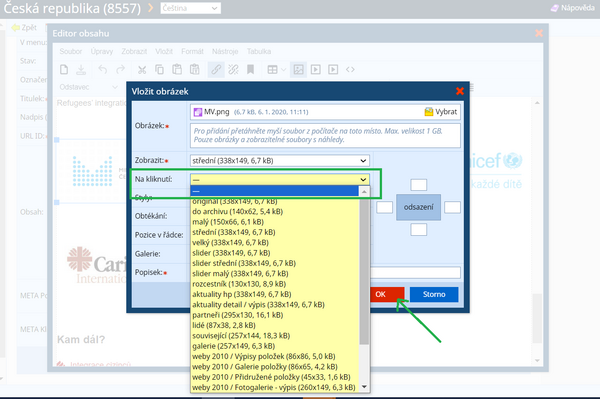600x399 pixels.
Task: Click the new document icon
Action: click(64, 70)
